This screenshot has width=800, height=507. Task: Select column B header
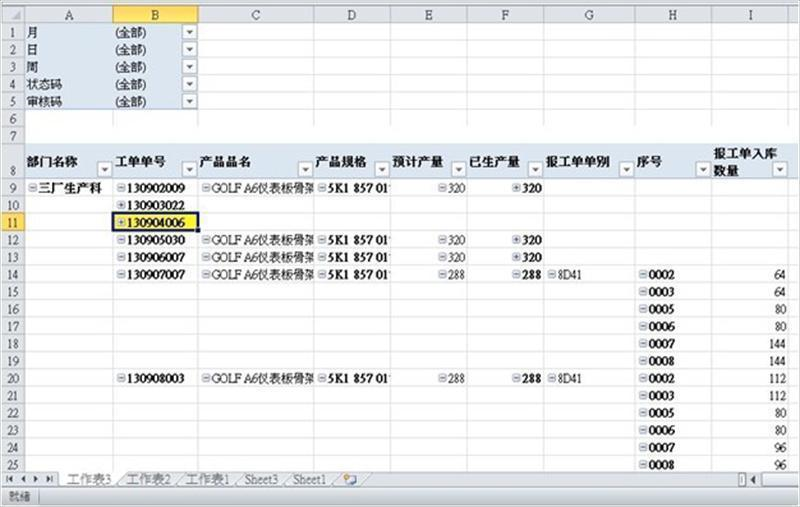(x=155, y=15)
